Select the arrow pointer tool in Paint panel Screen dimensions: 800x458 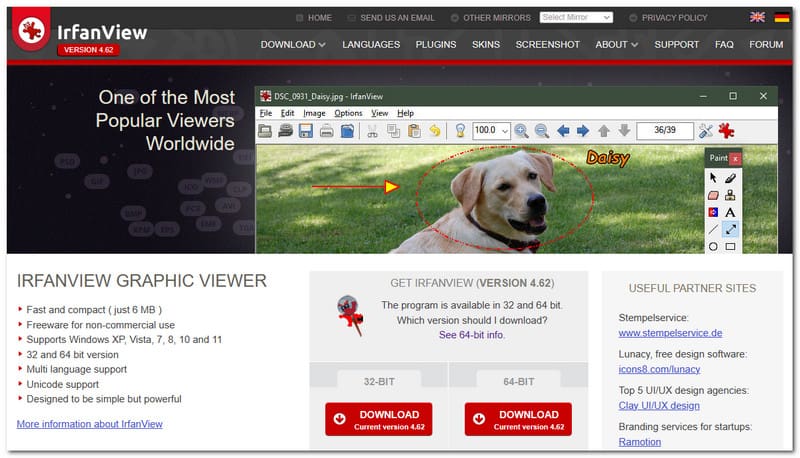(x=713, y=177)
